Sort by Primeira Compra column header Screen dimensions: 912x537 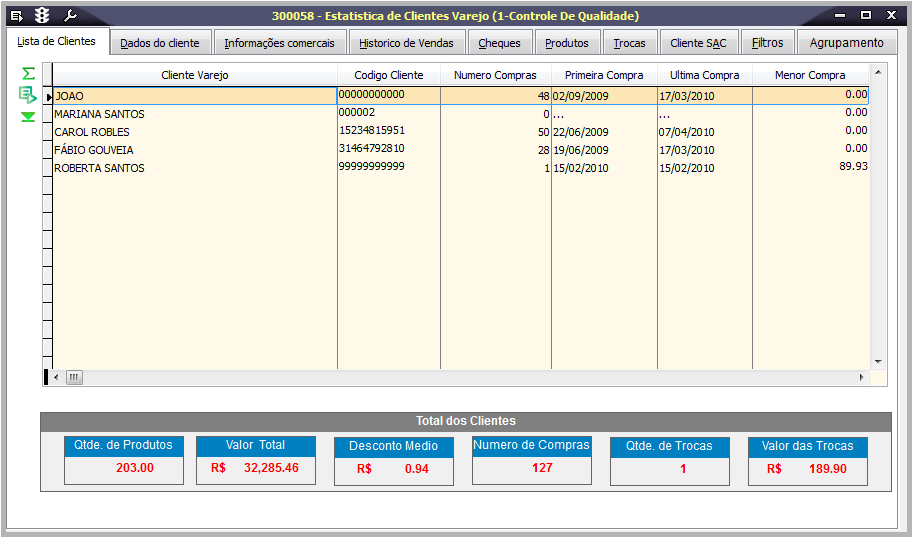pos(604,75)
